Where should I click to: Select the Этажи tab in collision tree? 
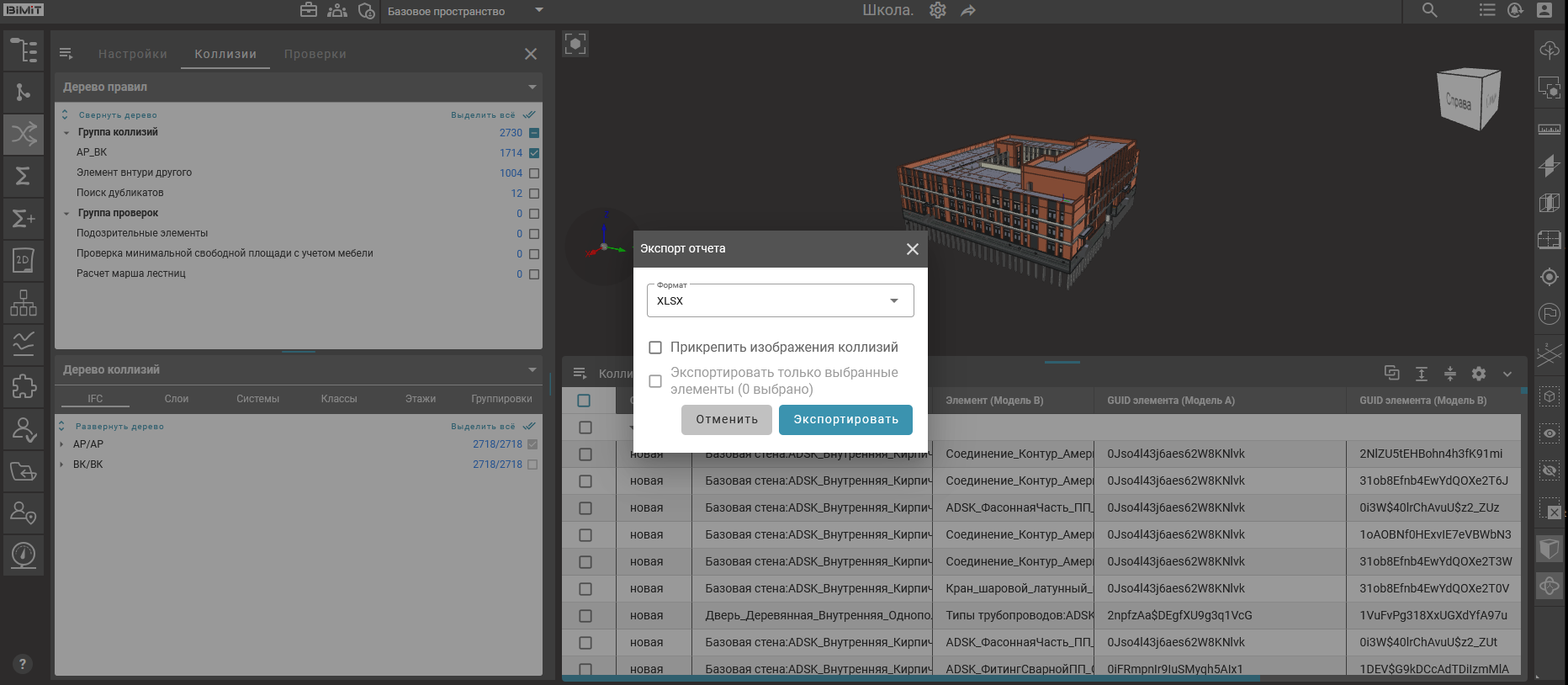tap(420, 399)
